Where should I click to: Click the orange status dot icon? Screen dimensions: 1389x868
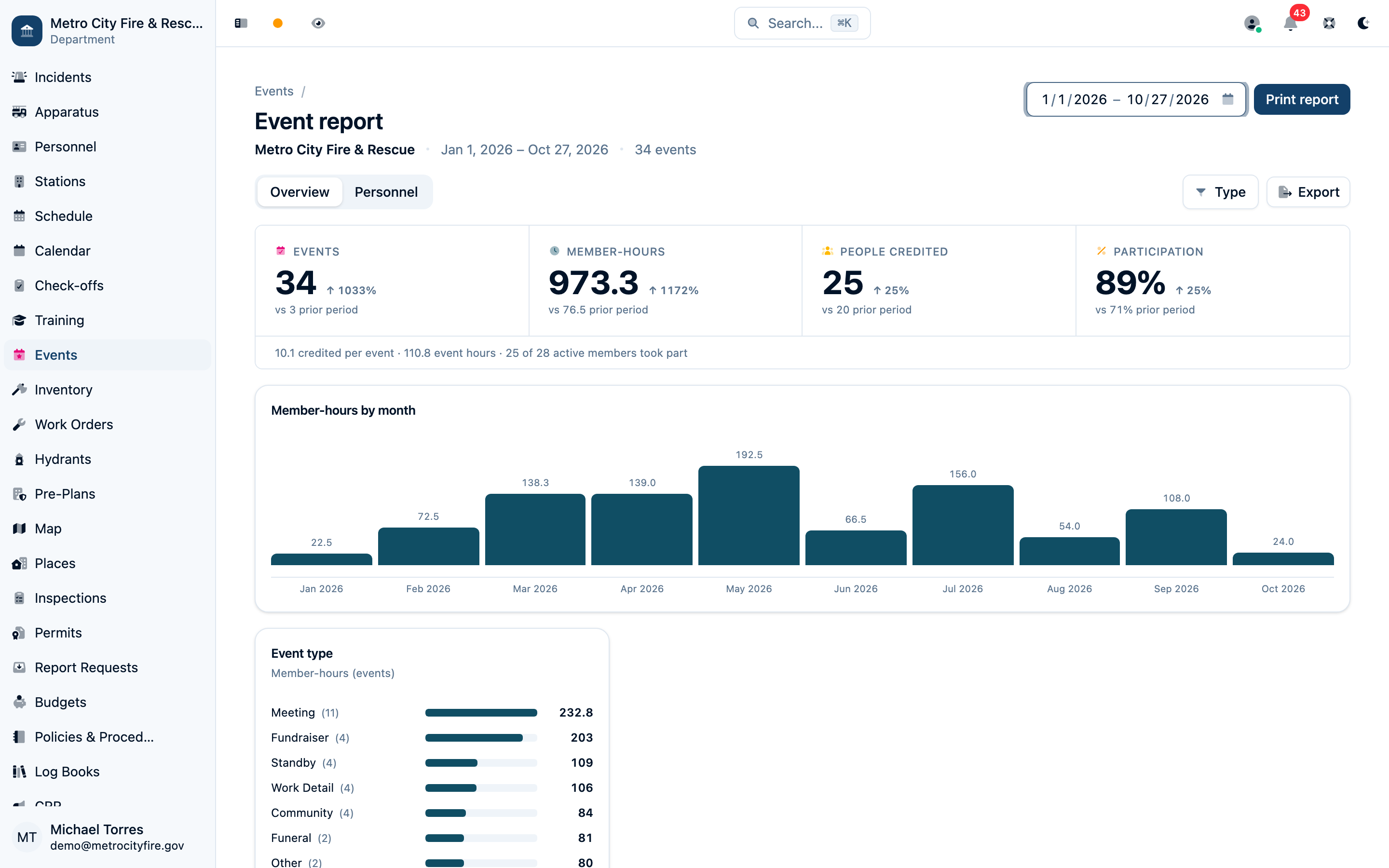pyautogui.click(x=278, y=23)
